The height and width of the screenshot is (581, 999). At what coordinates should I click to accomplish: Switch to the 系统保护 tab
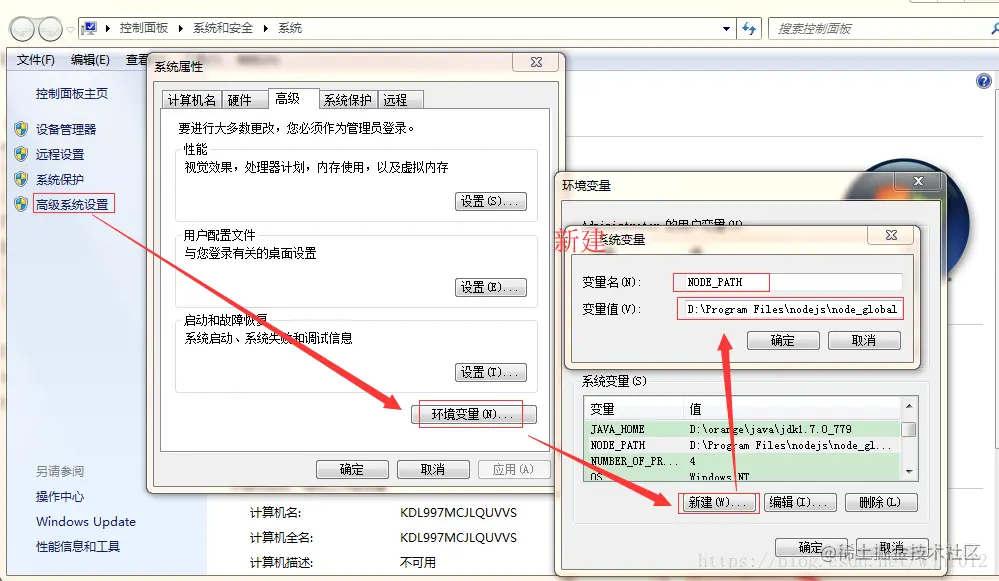347,100
